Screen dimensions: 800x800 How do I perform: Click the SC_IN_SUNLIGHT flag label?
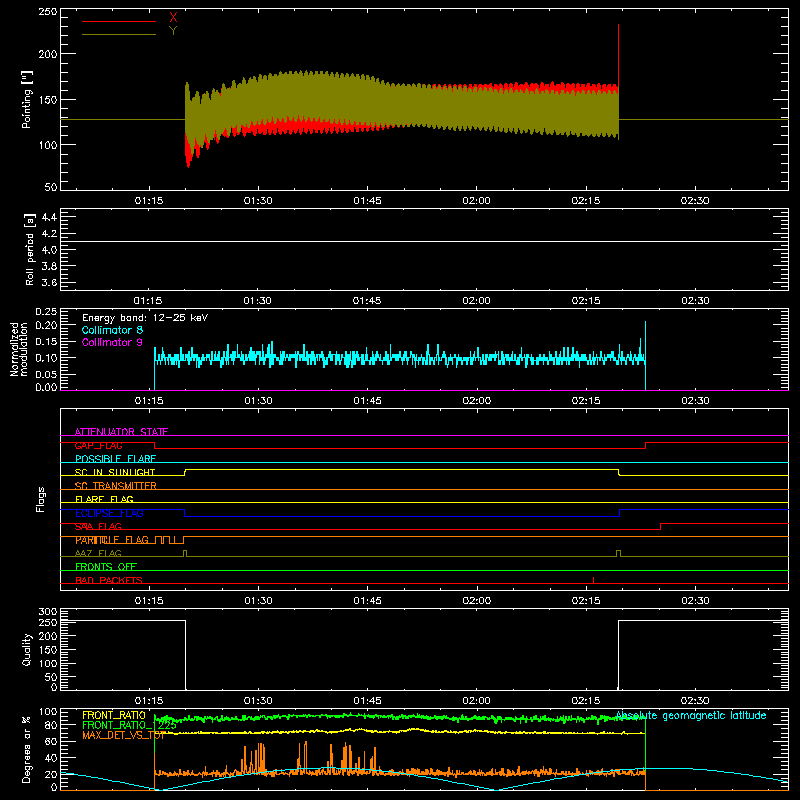coord(115,472)
